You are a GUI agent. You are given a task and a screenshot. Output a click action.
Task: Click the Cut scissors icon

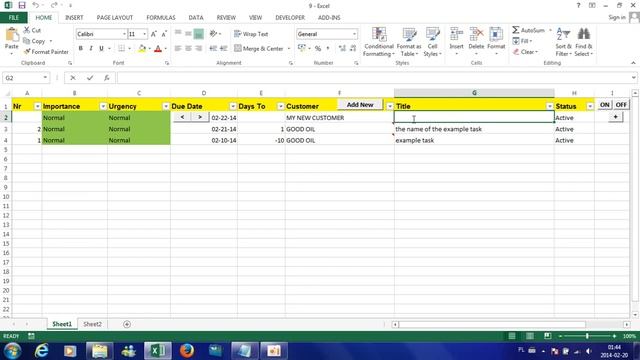click(27, 30)
